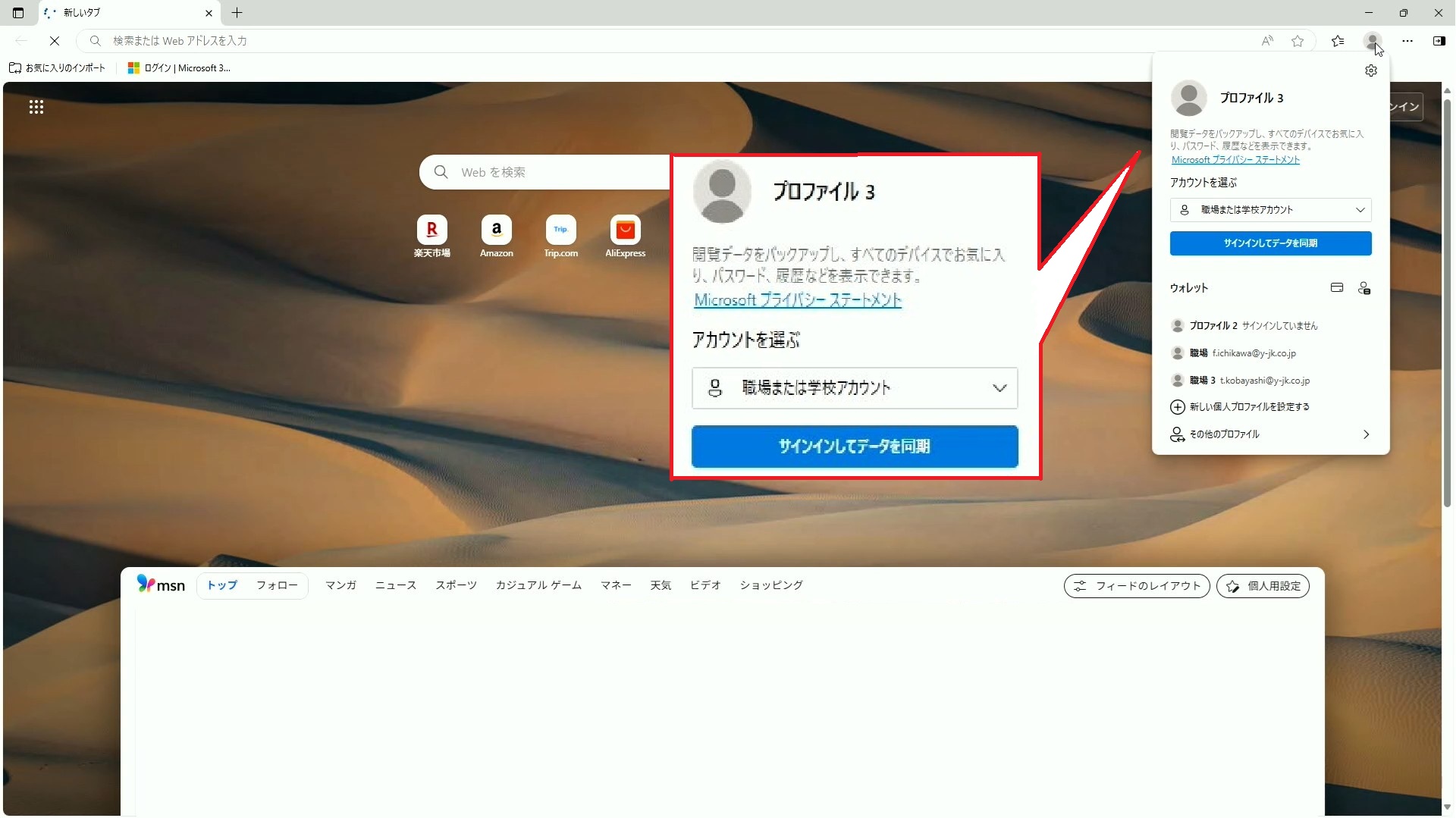Launch the AliExpress shortcut tile
The image size is (1456, 818).
pyautogui.click(x=625, y=230)
